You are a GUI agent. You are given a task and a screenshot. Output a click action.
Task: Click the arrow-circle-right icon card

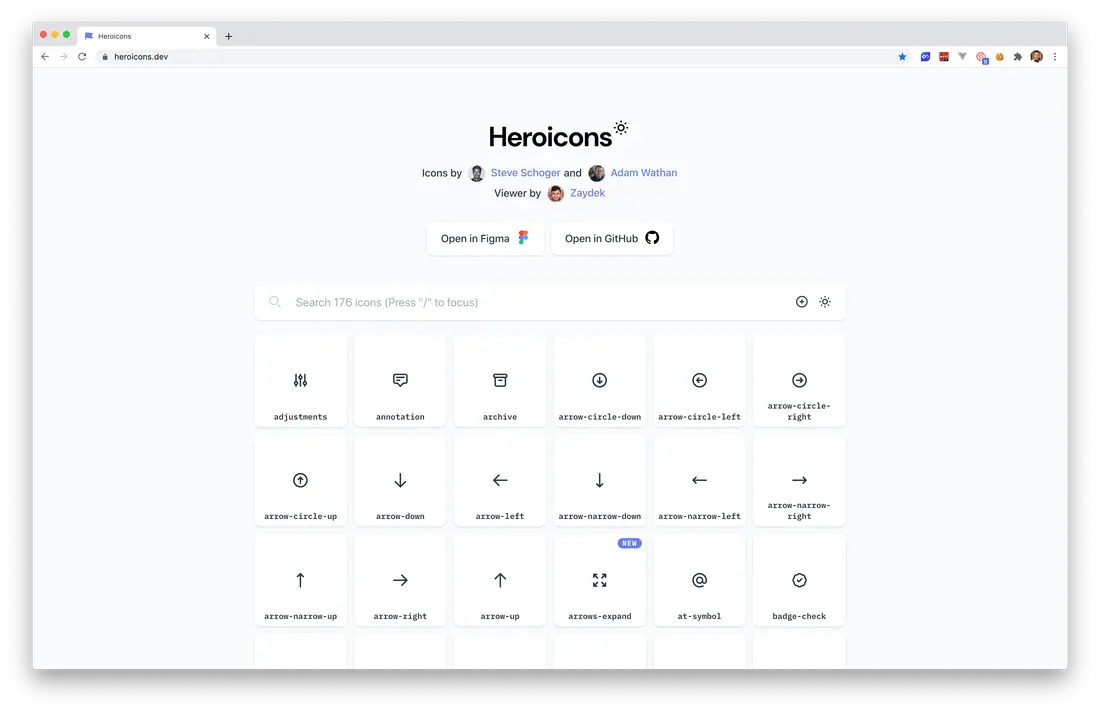click(x=799, y=381)
